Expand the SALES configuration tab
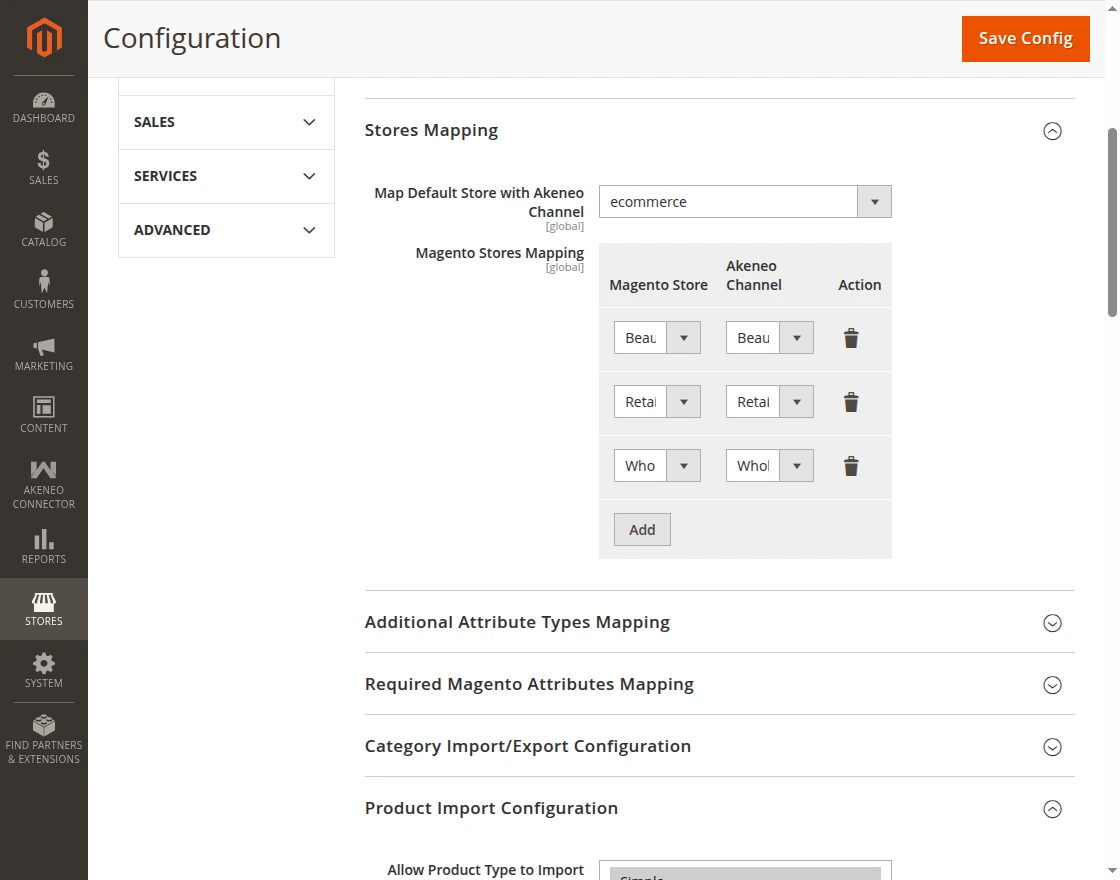The width and height of the screenshot is (1120, 880). click(226, 122)
